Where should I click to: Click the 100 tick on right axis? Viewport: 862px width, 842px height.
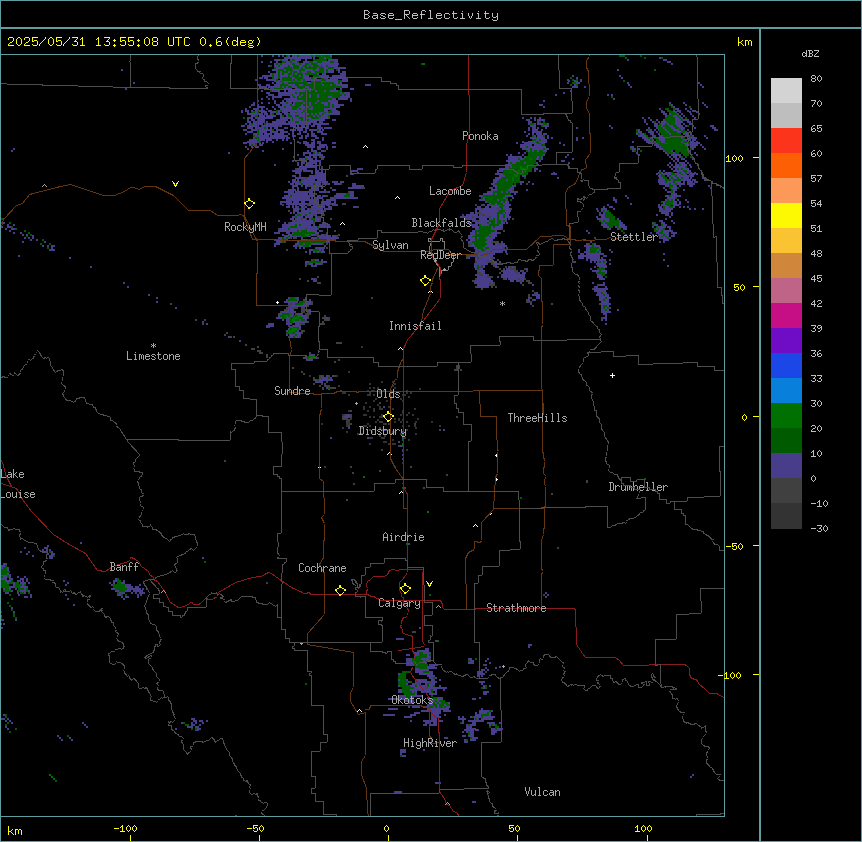coord(734,158)
